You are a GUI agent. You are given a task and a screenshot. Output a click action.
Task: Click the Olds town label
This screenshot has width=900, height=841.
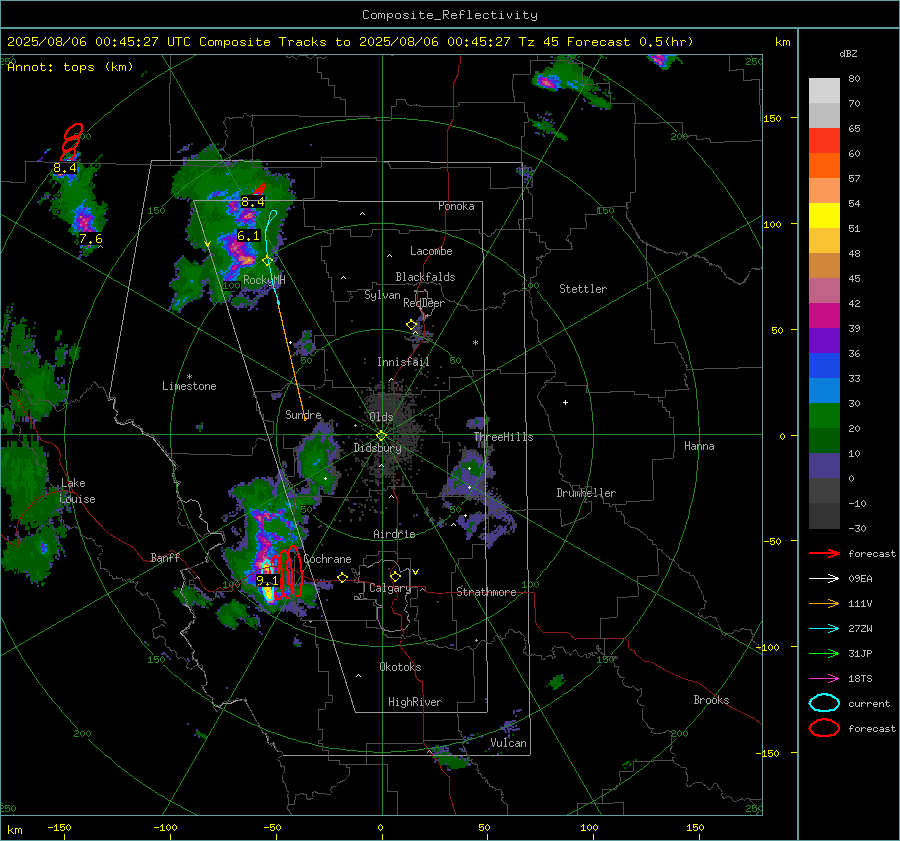click(x=381, y=417)
